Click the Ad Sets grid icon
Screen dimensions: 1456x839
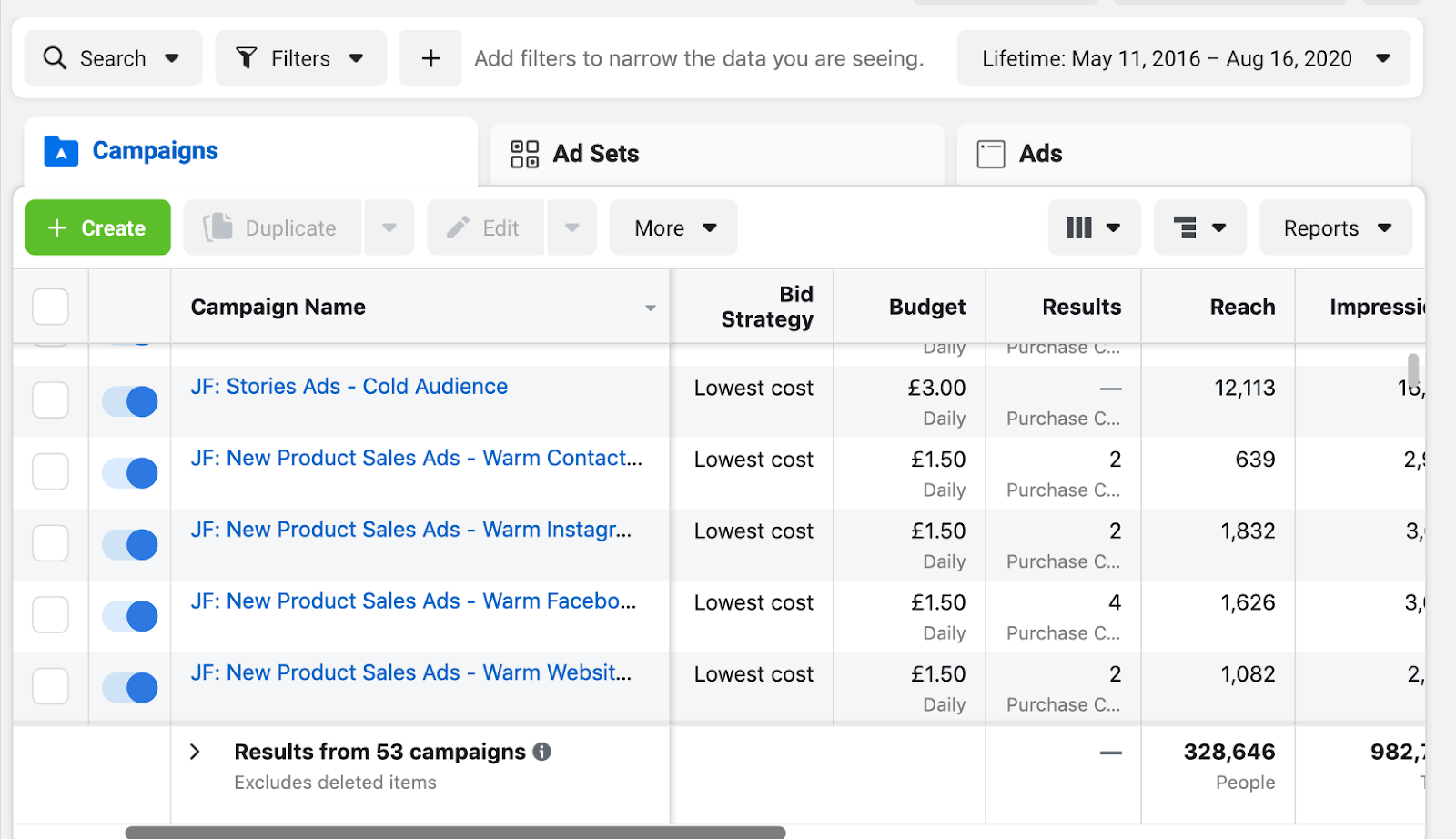click(x=524, y=154)
